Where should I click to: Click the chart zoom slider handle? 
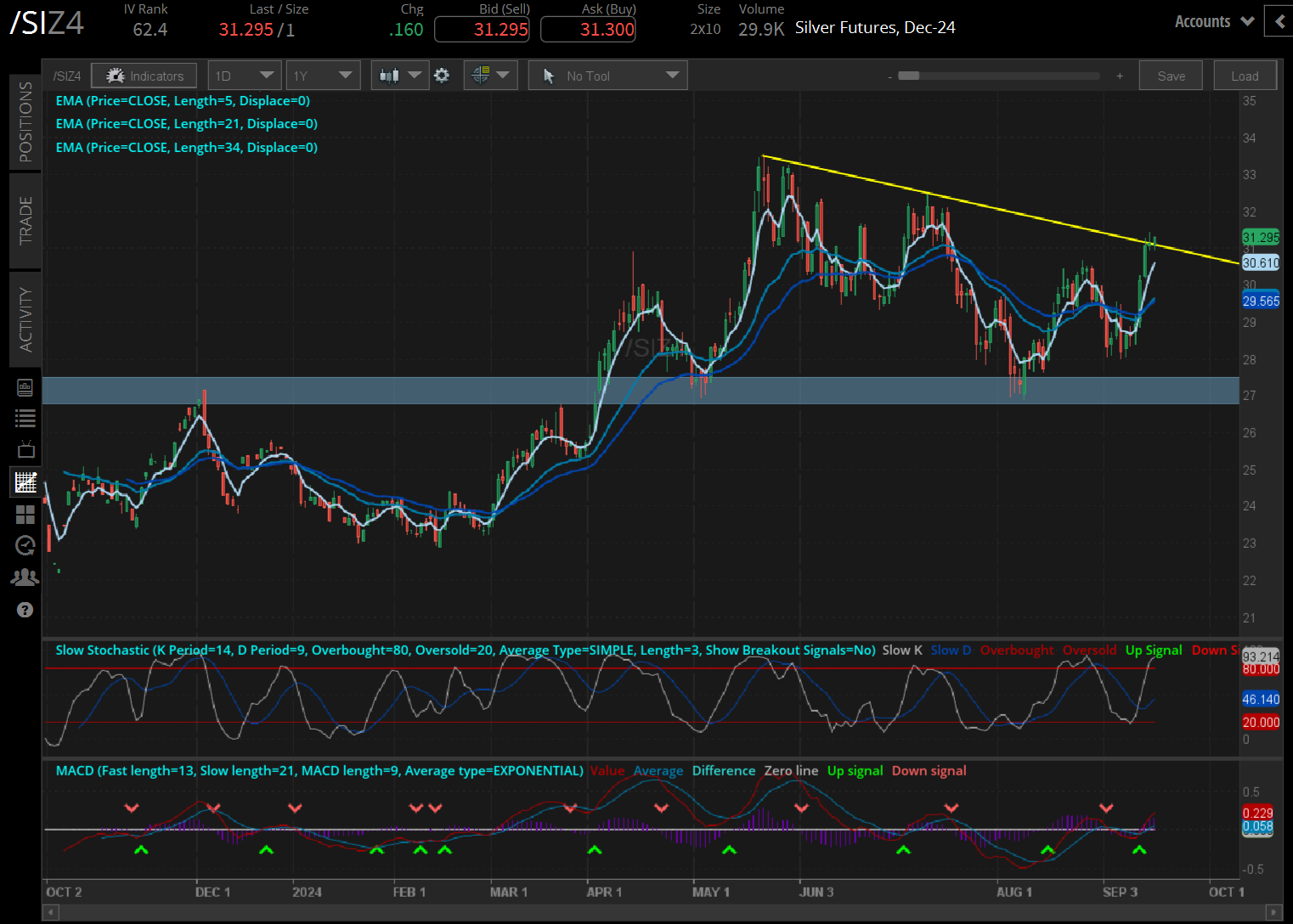tap(909, 76)
